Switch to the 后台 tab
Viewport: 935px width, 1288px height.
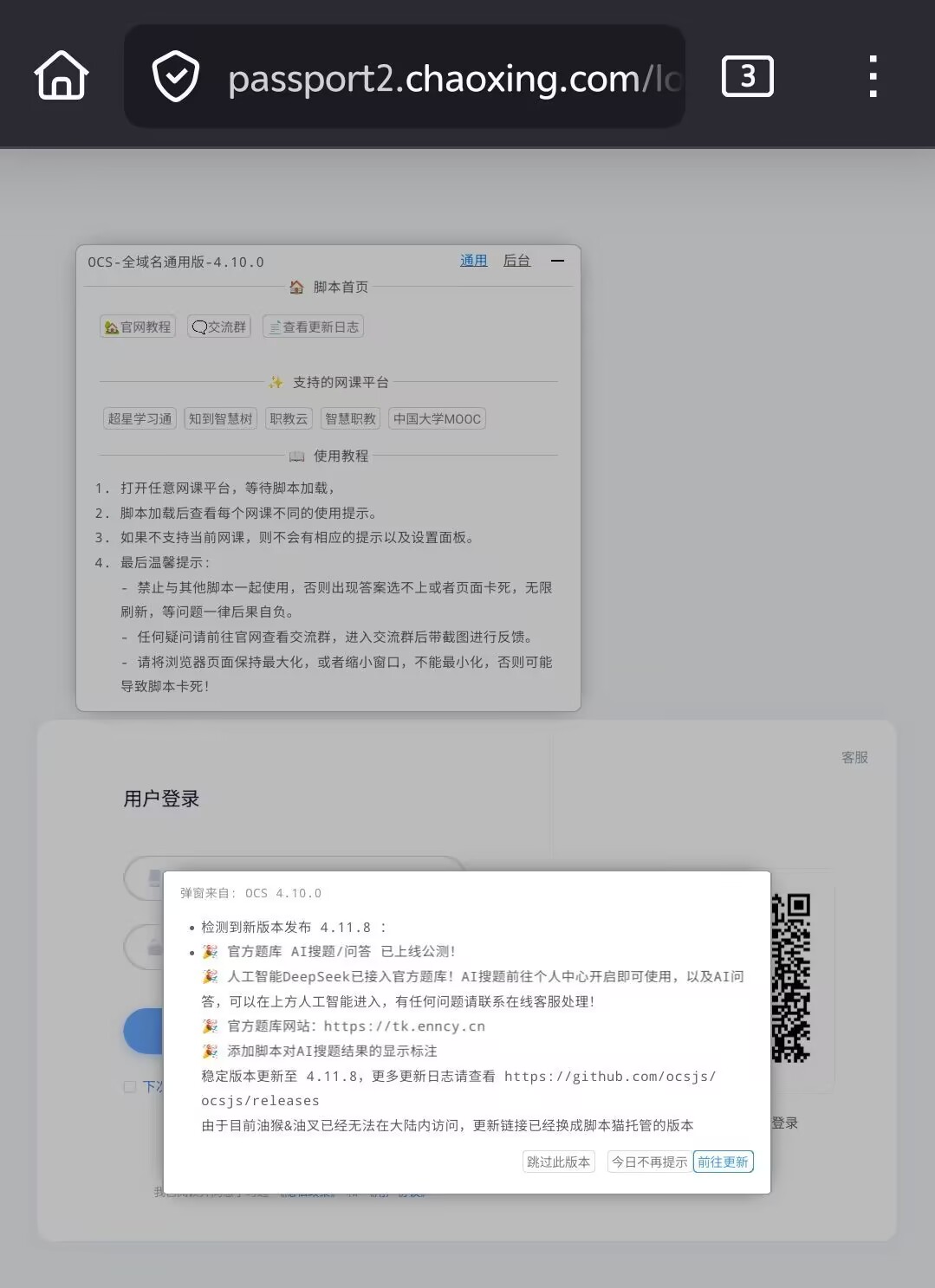pos(516,261)
